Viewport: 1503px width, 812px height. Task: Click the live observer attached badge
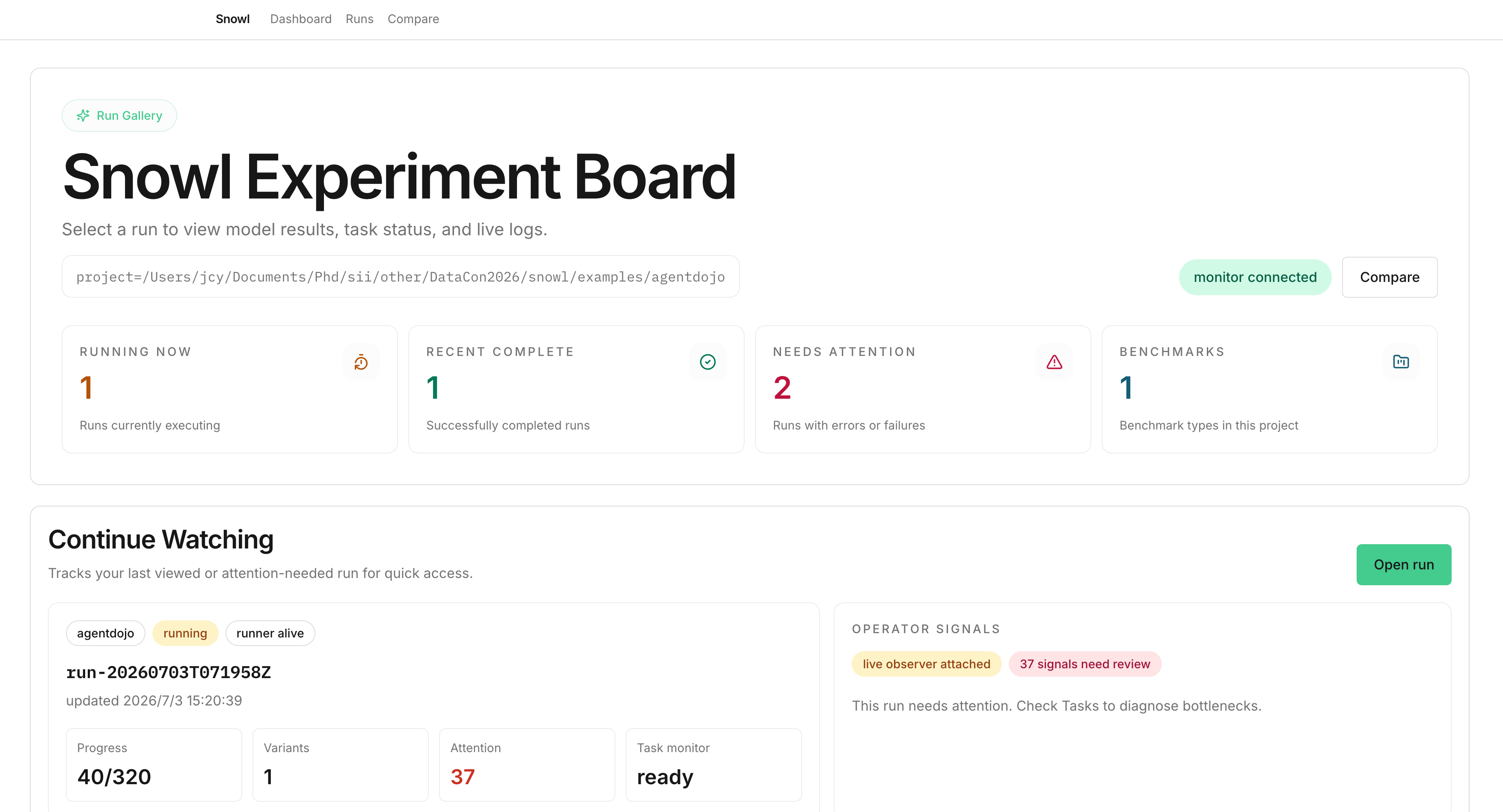927,664
